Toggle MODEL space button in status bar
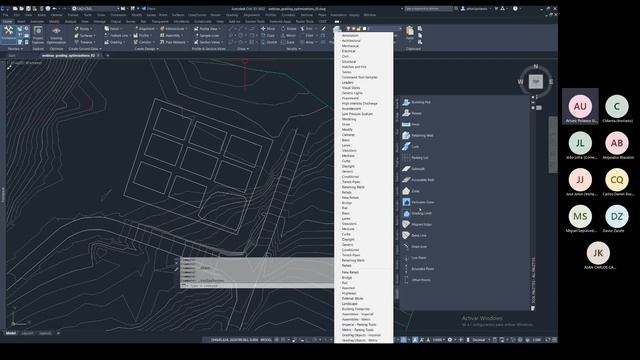The width and height of the screenshot is (640, 360). (x=266, y=340)
